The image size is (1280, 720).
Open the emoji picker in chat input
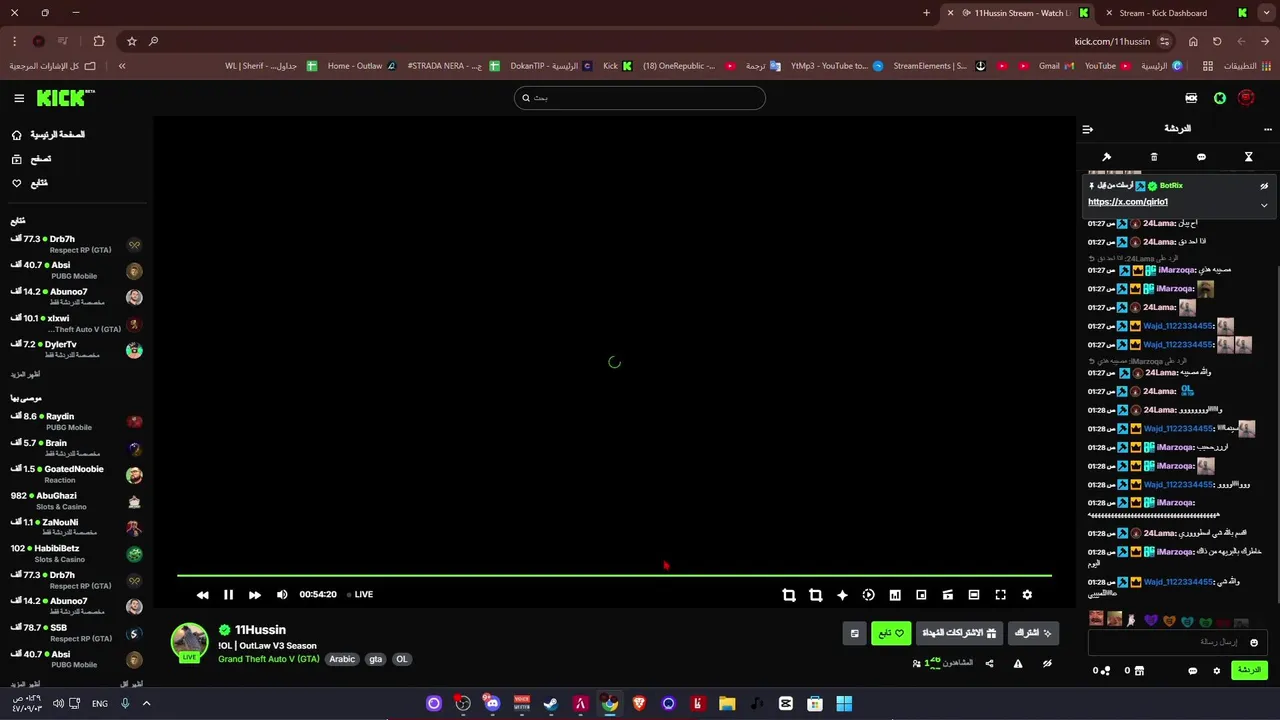tap(1254, 642)
